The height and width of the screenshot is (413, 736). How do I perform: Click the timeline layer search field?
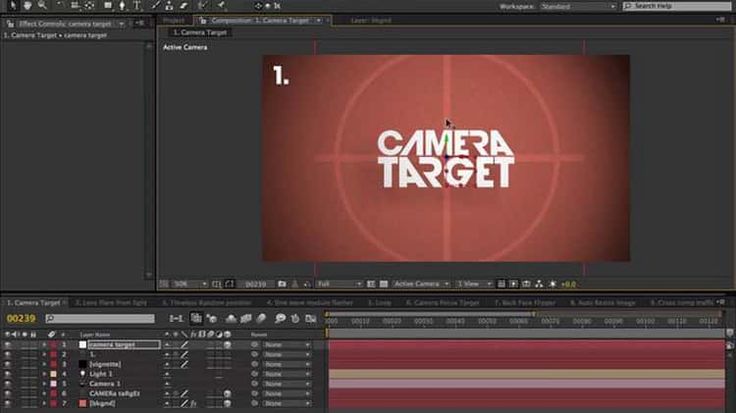pyautogui.click(x=100, y=318)
